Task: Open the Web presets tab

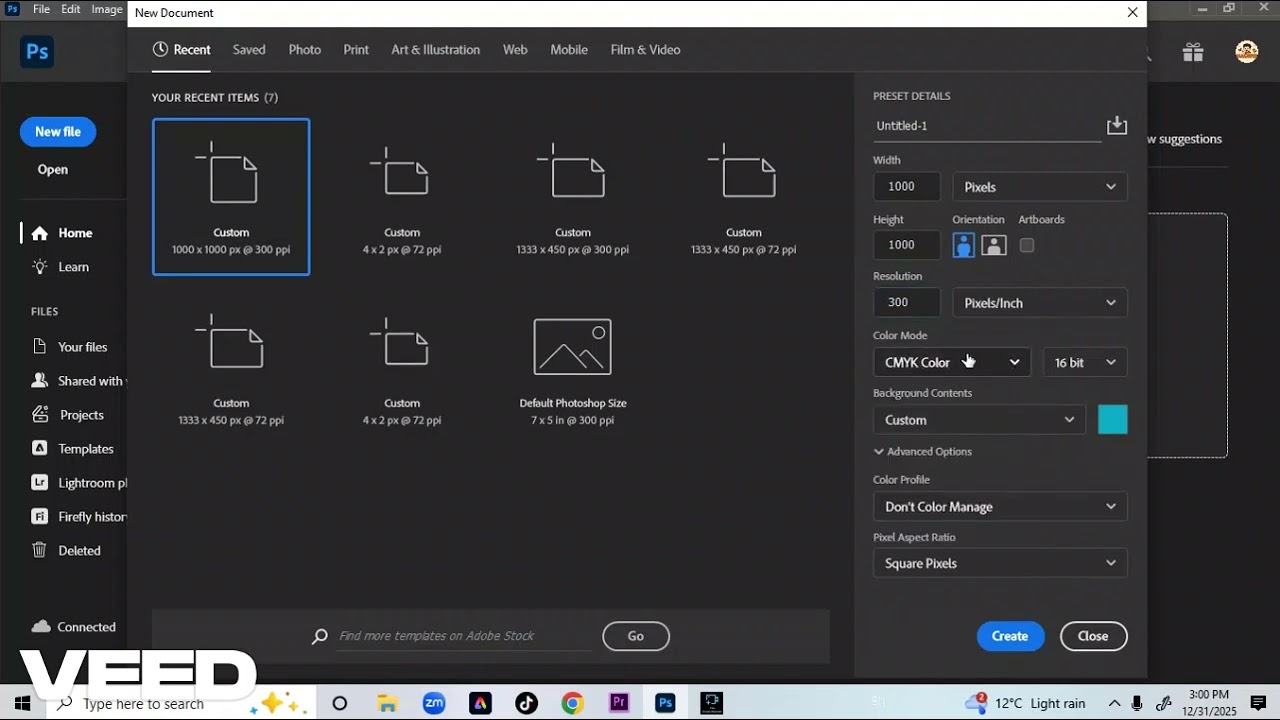Action: tap(515, 50)
